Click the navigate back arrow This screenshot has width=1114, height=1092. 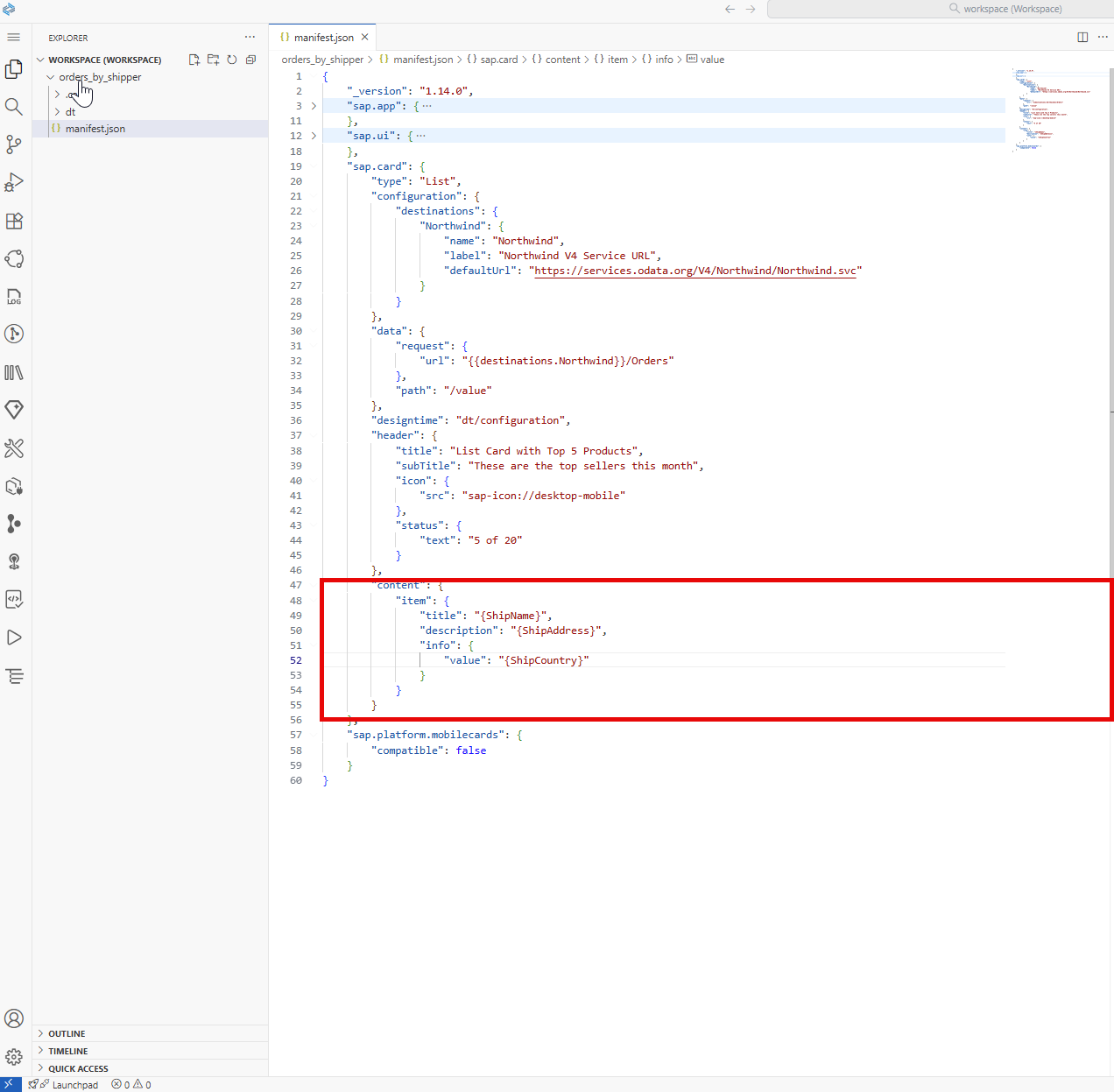click(x=730, y=9)
